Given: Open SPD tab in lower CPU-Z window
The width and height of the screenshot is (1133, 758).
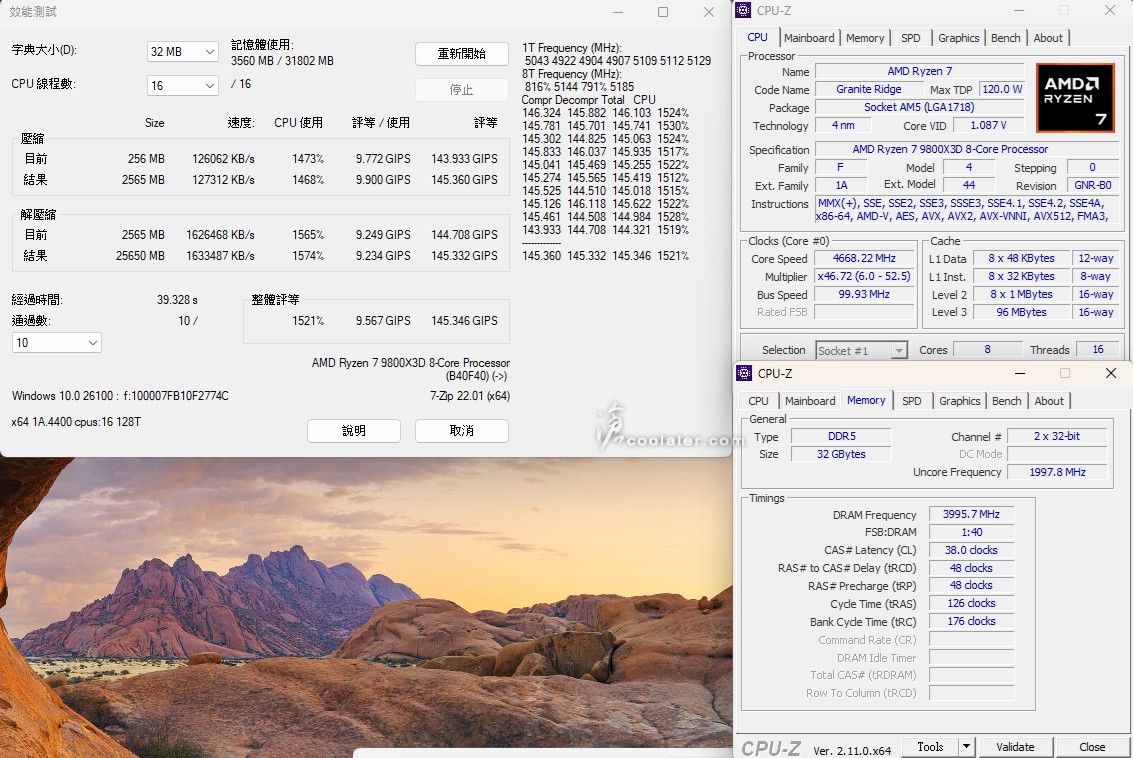Looking at the screenshot, I should 912,400.
